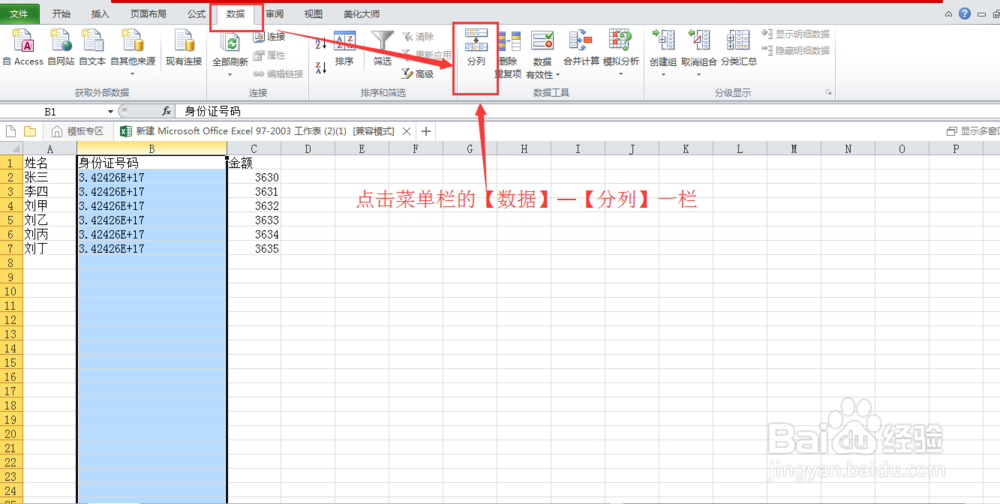Screen dimensions: 1000x504
Task: Add new tab with plus icon
Action: pyautogui.click(x=426, y=131)
